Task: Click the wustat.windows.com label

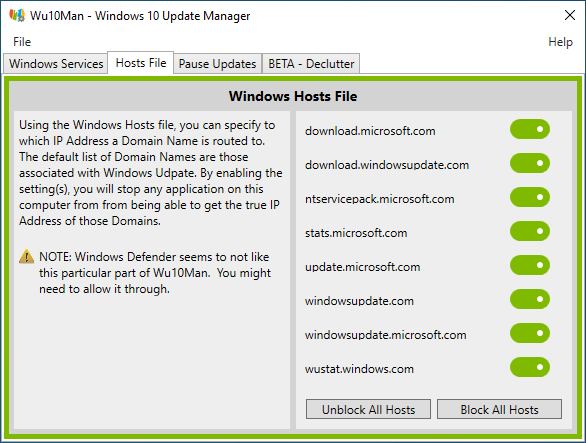Action: (359, 369)
